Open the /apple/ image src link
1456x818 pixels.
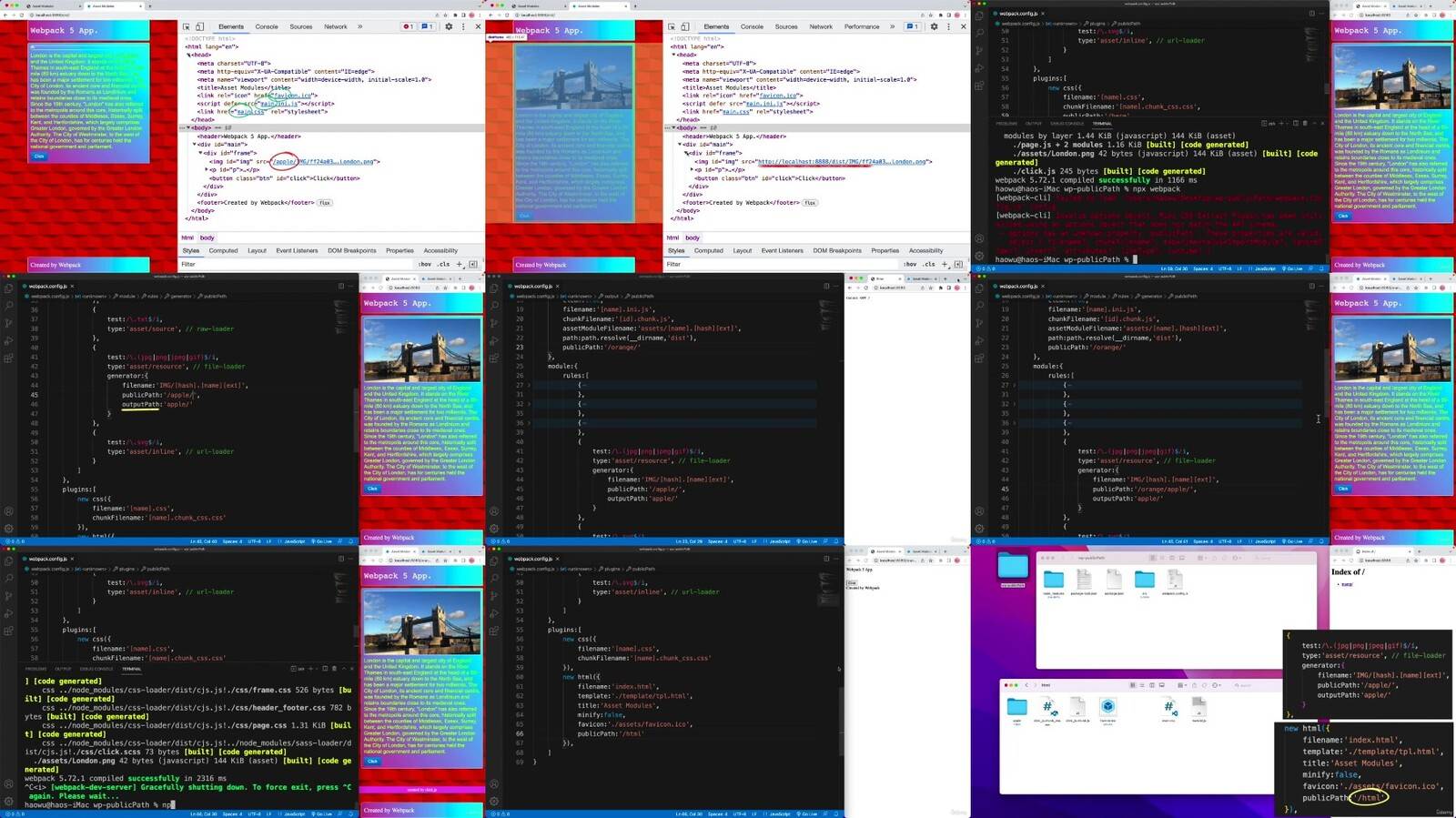point(324,162)
